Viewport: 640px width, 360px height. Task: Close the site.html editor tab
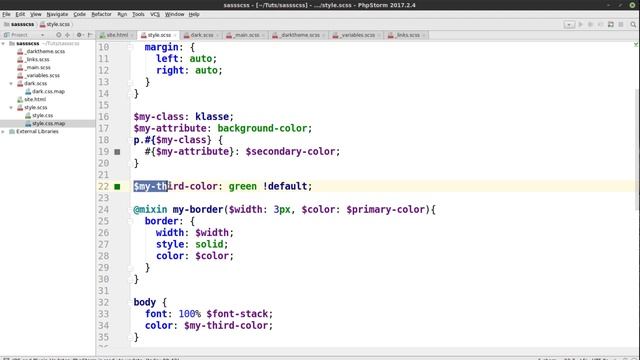[x=132, y=36]
